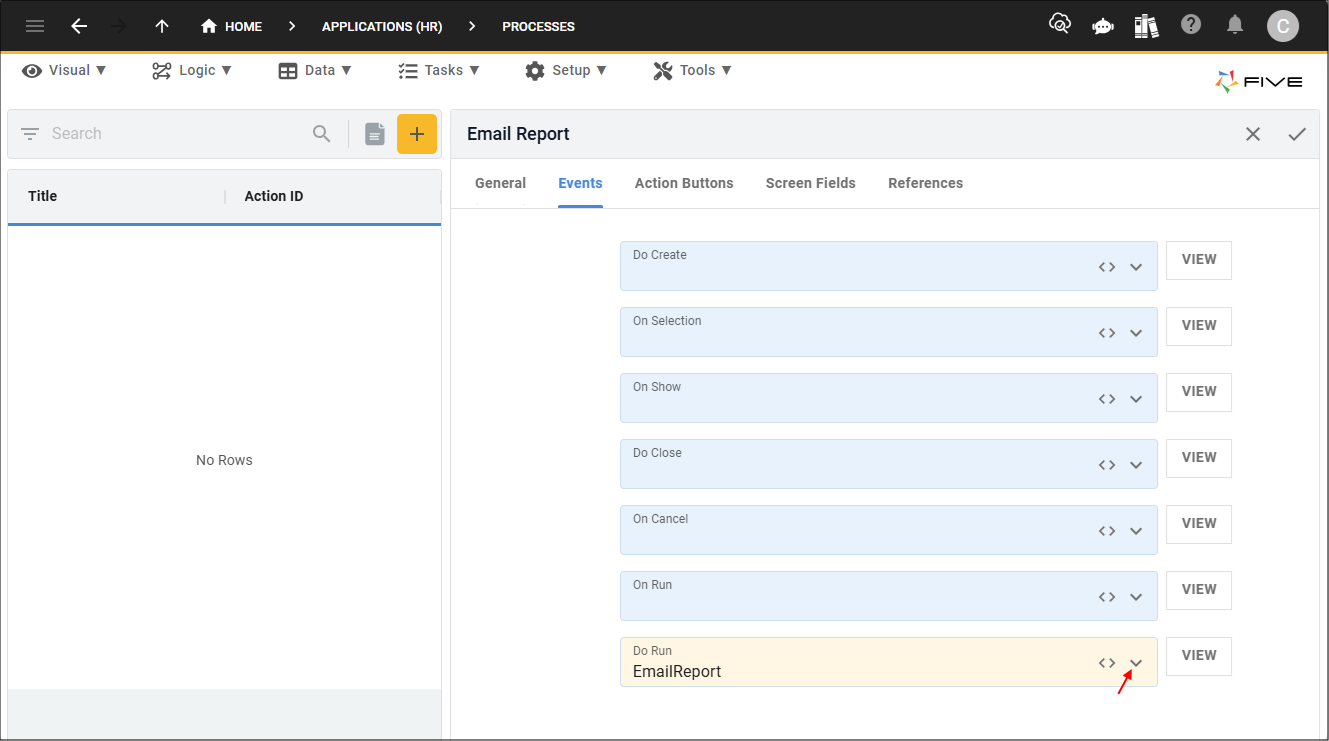Save the Email Report with checkmark
The image size is (1329, 741).
(x=1297, y=134)
